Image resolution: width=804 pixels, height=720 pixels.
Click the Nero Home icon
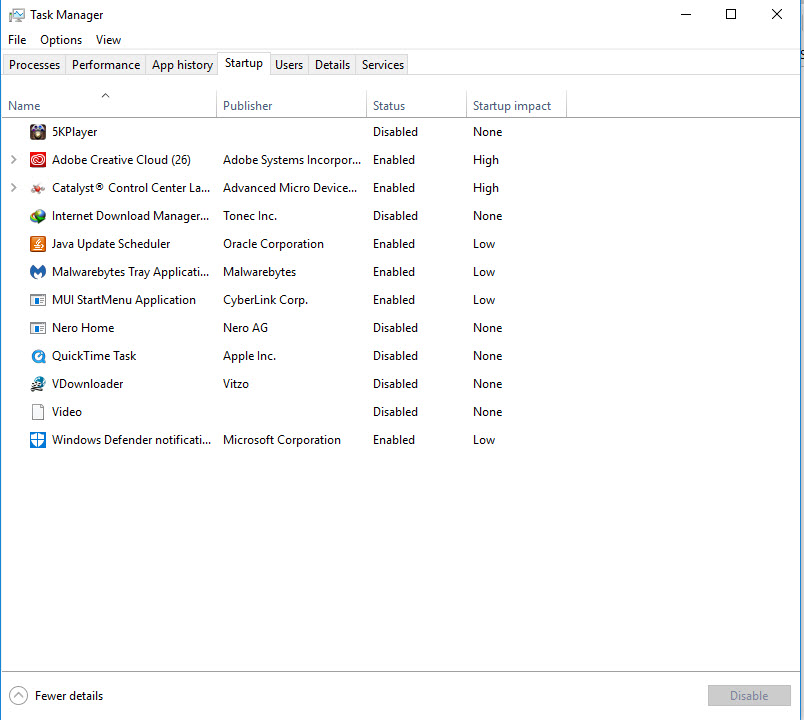click(38, 328)
